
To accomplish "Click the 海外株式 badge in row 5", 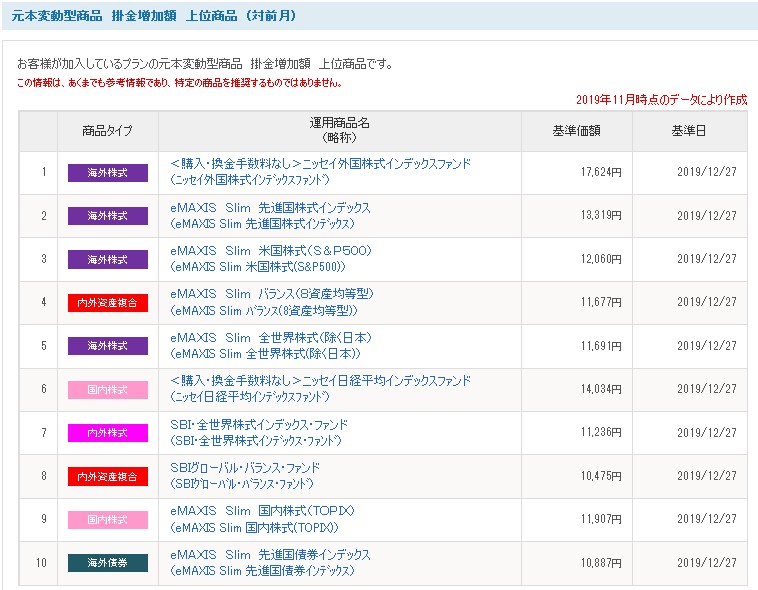I will [x=108, y=346].
